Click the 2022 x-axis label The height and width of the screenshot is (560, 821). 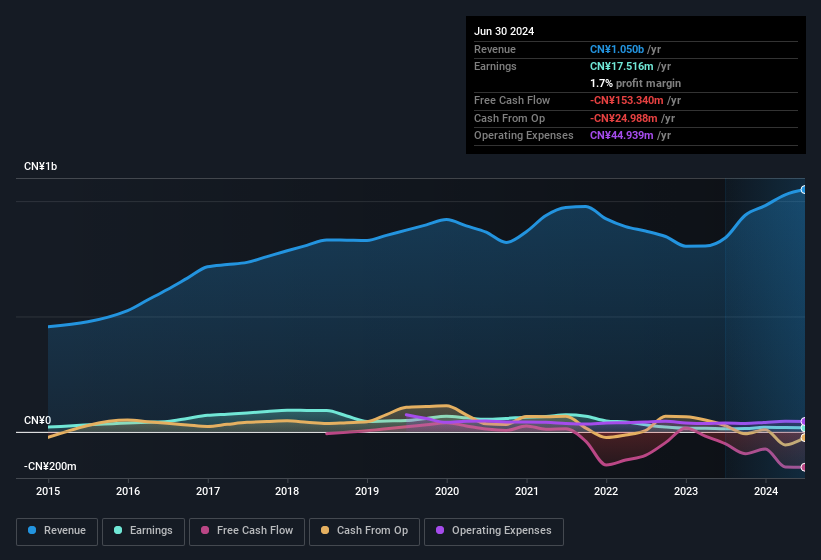point(606,491)
